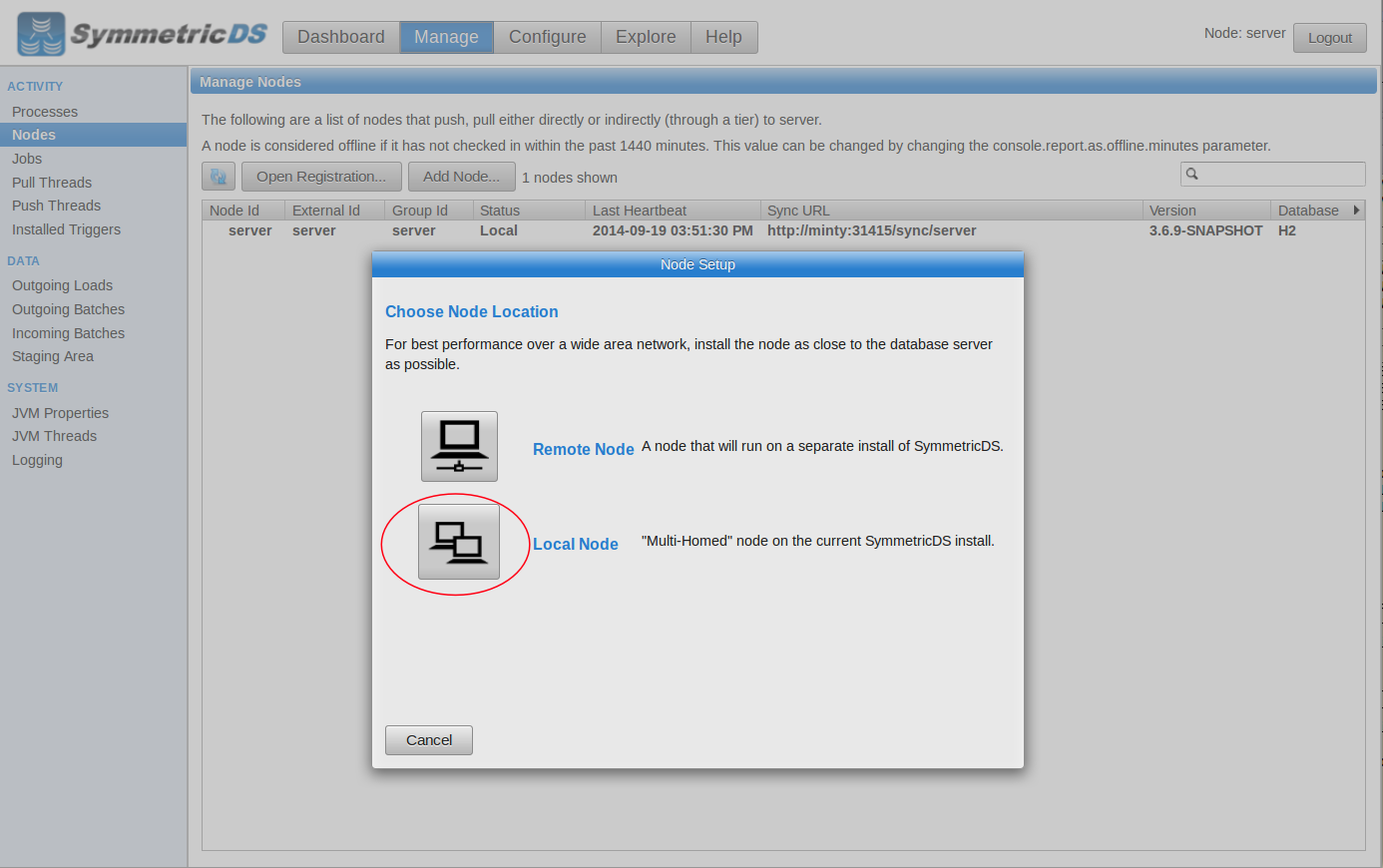Click the Manage Nodes panel title
The image size is (1383, 868).
250,82
